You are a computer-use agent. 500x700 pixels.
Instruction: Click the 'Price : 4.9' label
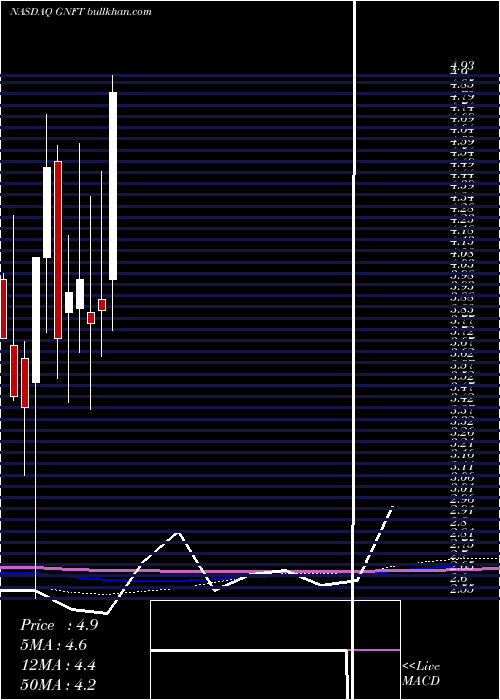click(x=59, y=625)
